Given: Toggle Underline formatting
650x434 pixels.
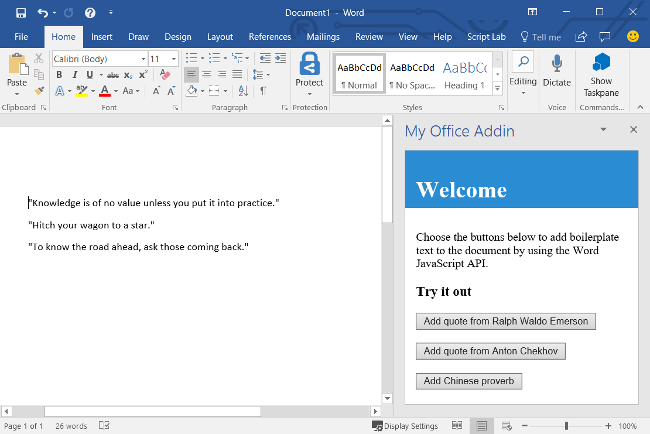Looking at the screenshot, I should 90,75.
